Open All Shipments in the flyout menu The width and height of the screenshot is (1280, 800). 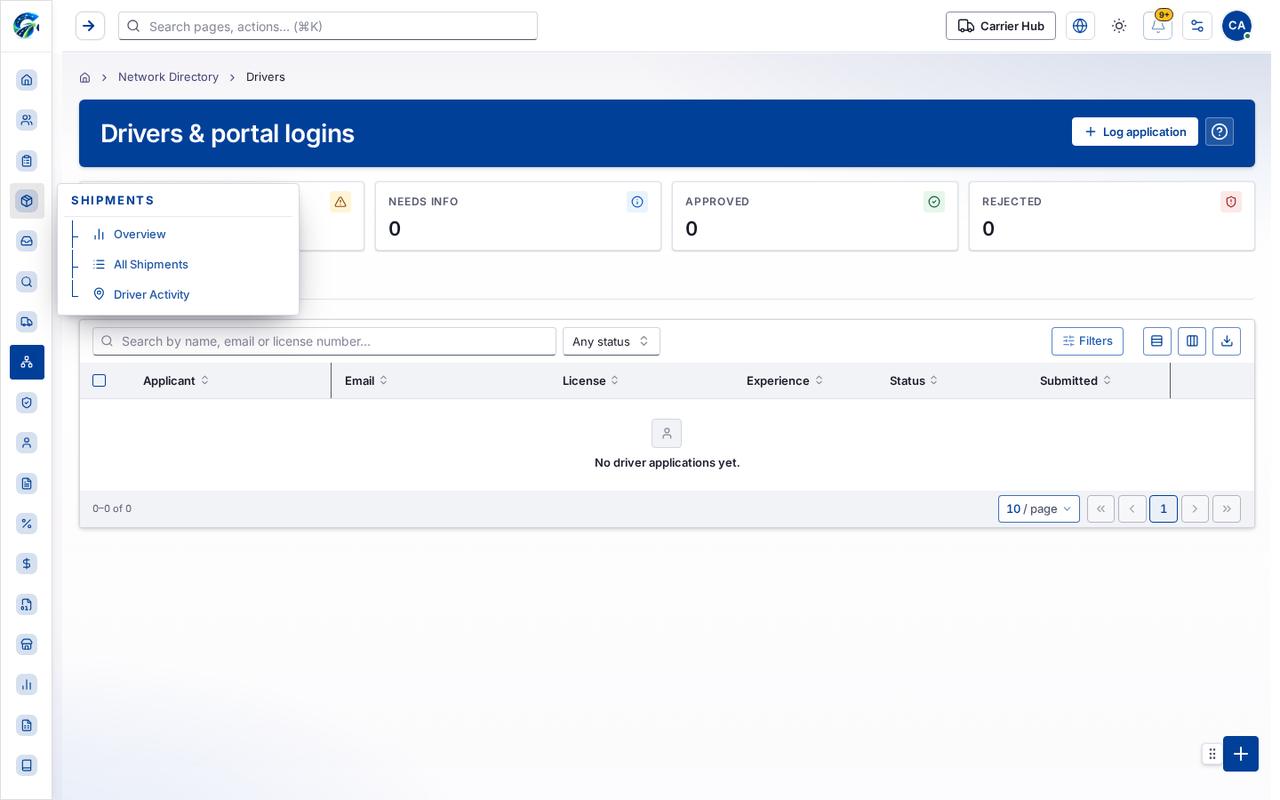click(x=150, y=264)
